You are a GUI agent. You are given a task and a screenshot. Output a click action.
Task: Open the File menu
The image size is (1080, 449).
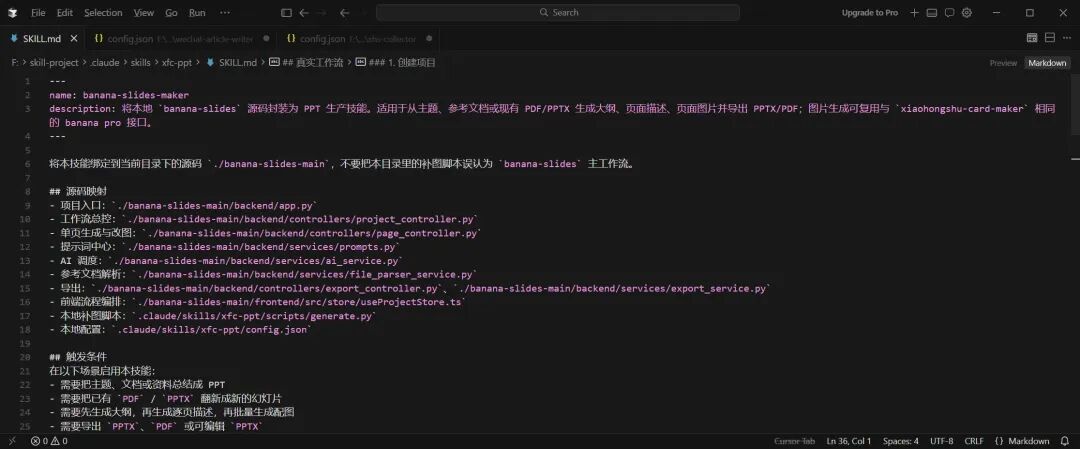pos(38,12)
